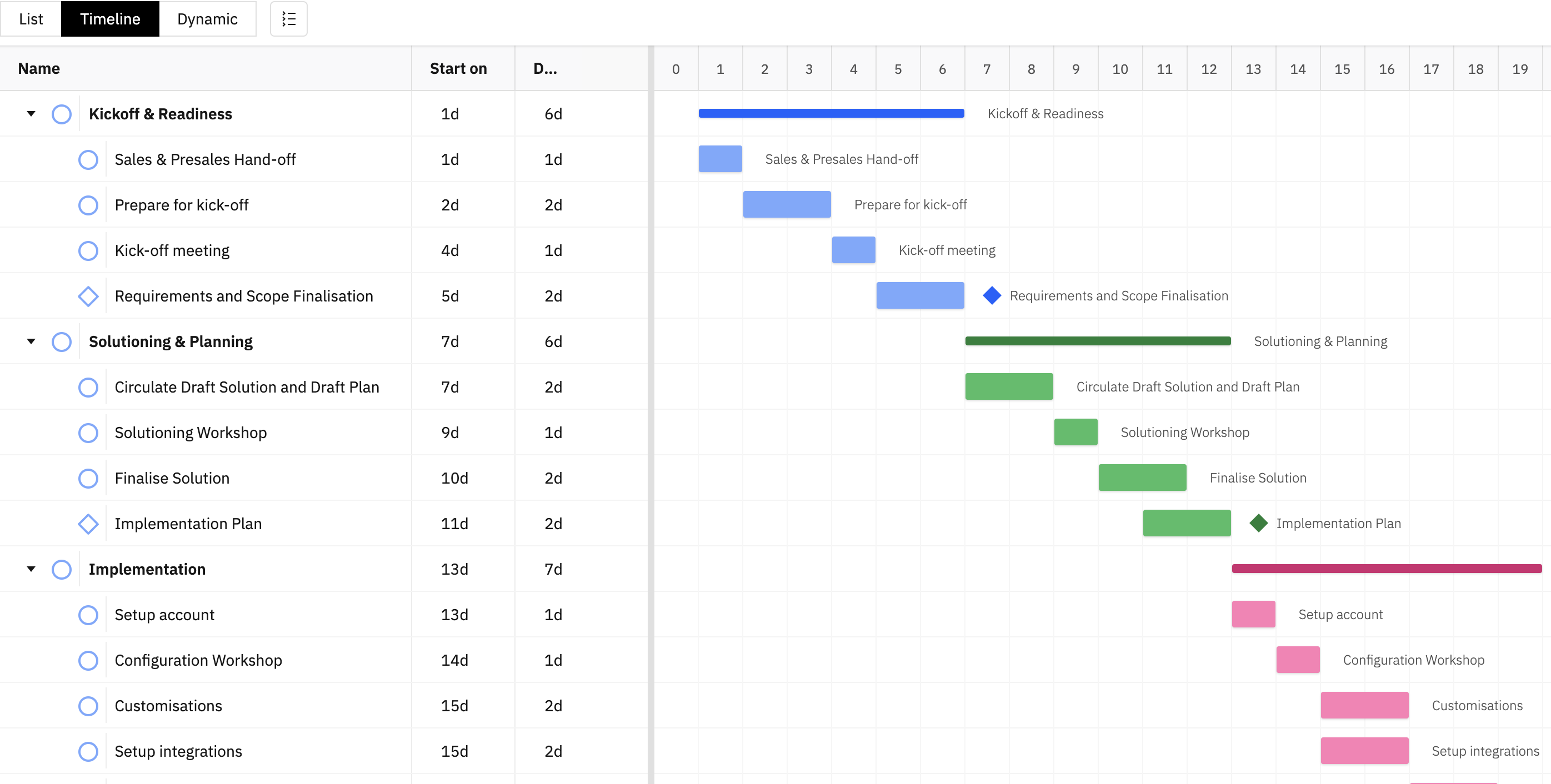Click the diamond icon beside Requirements and Scope Finalisation

(x=88, y=295)
